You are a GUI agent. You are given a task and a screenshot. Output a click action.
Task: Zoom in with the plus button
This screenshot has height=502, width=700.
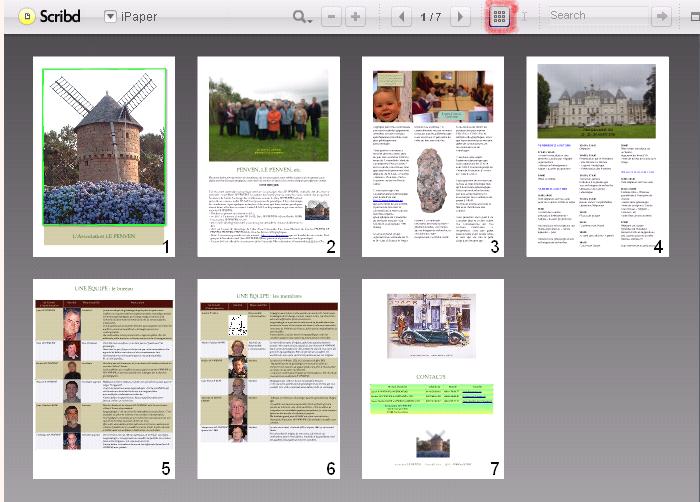[355, 16]
